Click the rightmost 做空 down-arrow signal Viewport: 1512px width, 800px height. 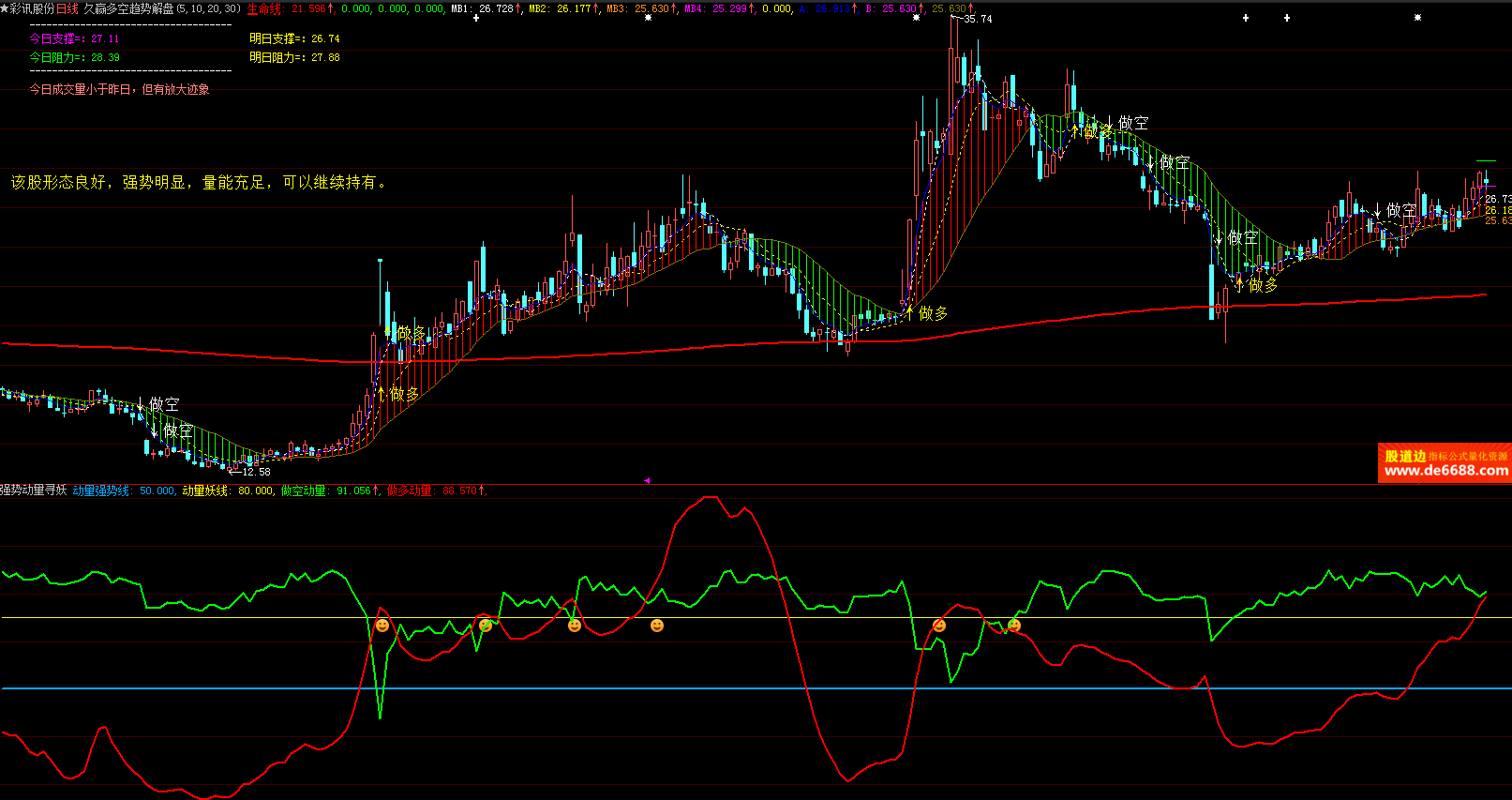1377,211
